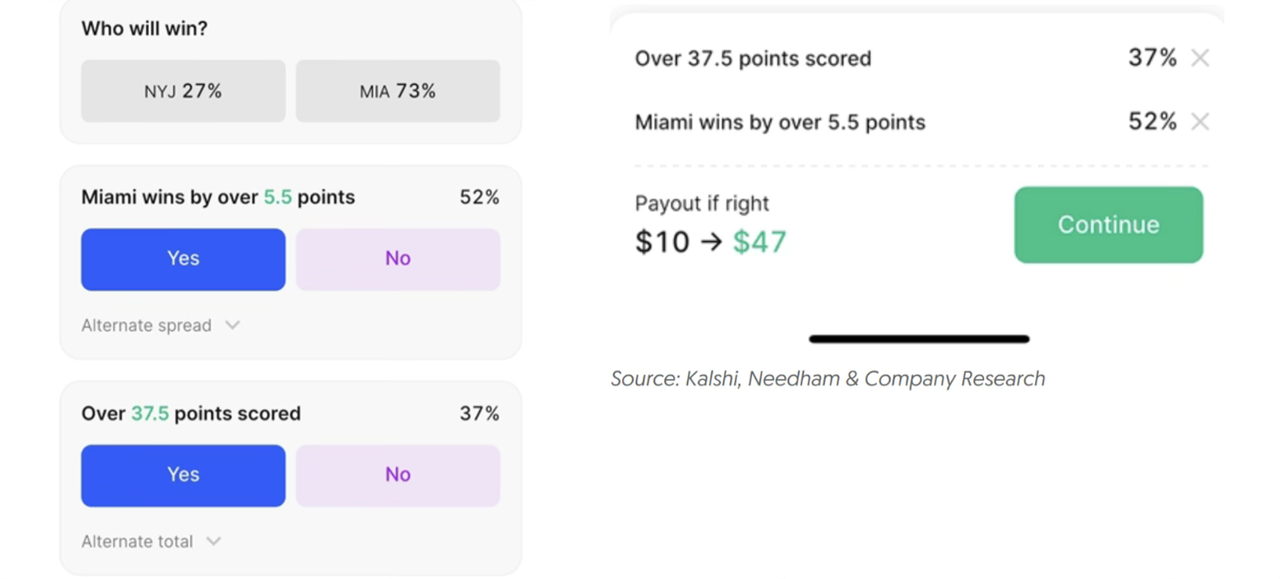1280x579 pixels.
Task: Select Yes for Miami wins by over 5.5
Action: click(183, 259)
